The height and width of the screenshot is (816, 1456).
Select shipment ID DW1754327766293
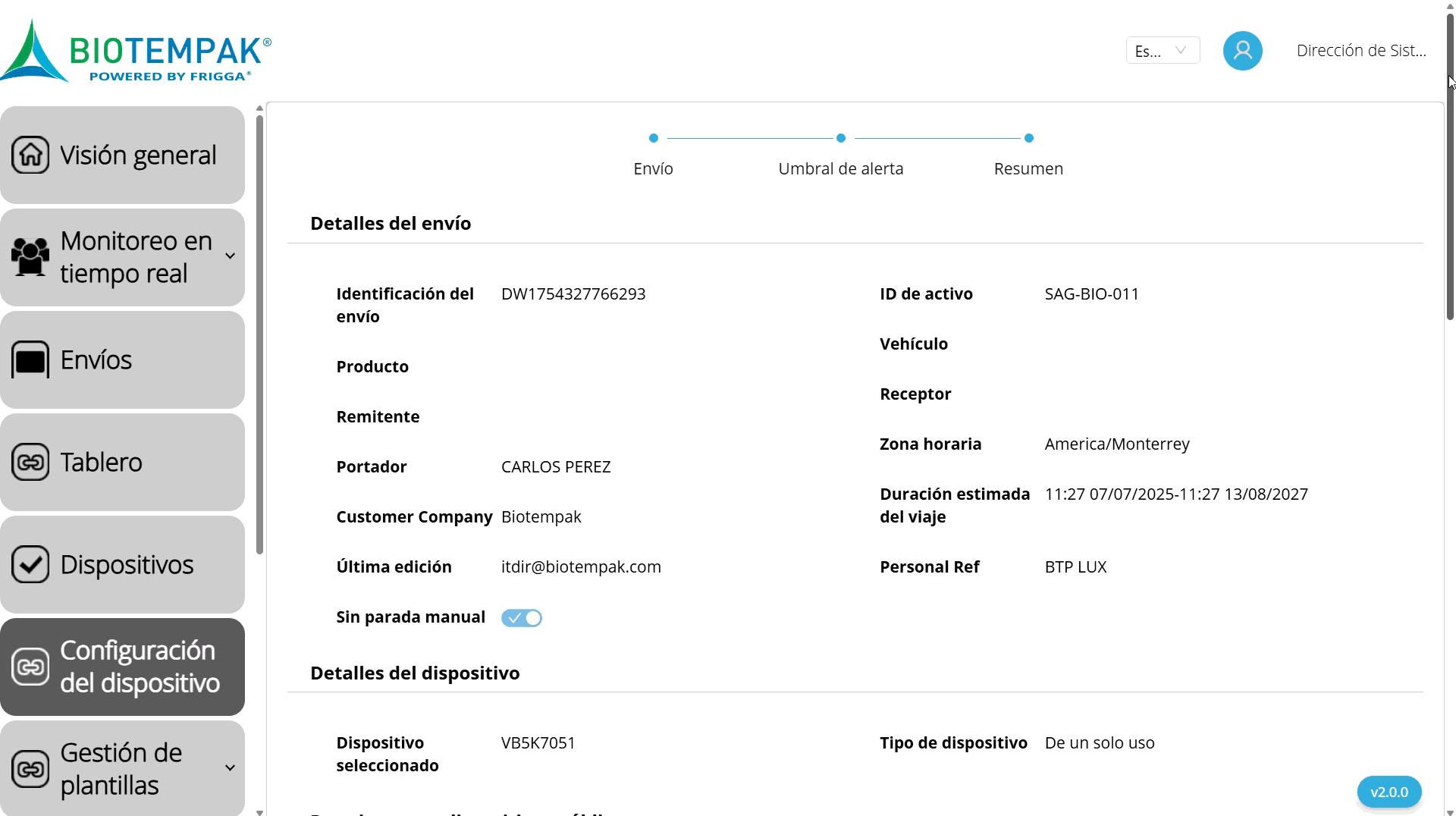pyautogui.click(x=573, y=294)
